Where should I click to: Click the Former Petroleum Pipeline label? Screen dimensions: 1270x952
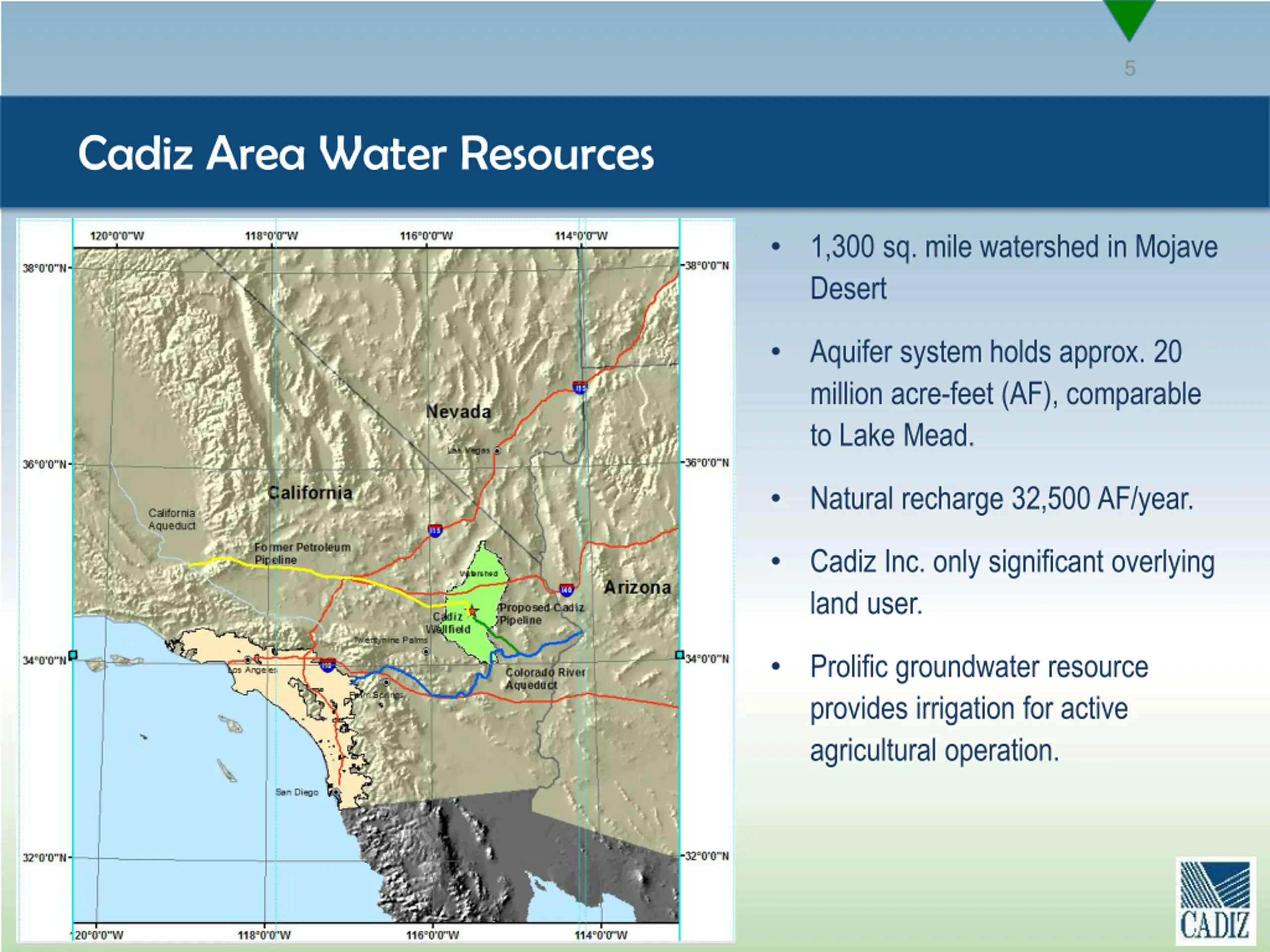[x=303, y=553]
